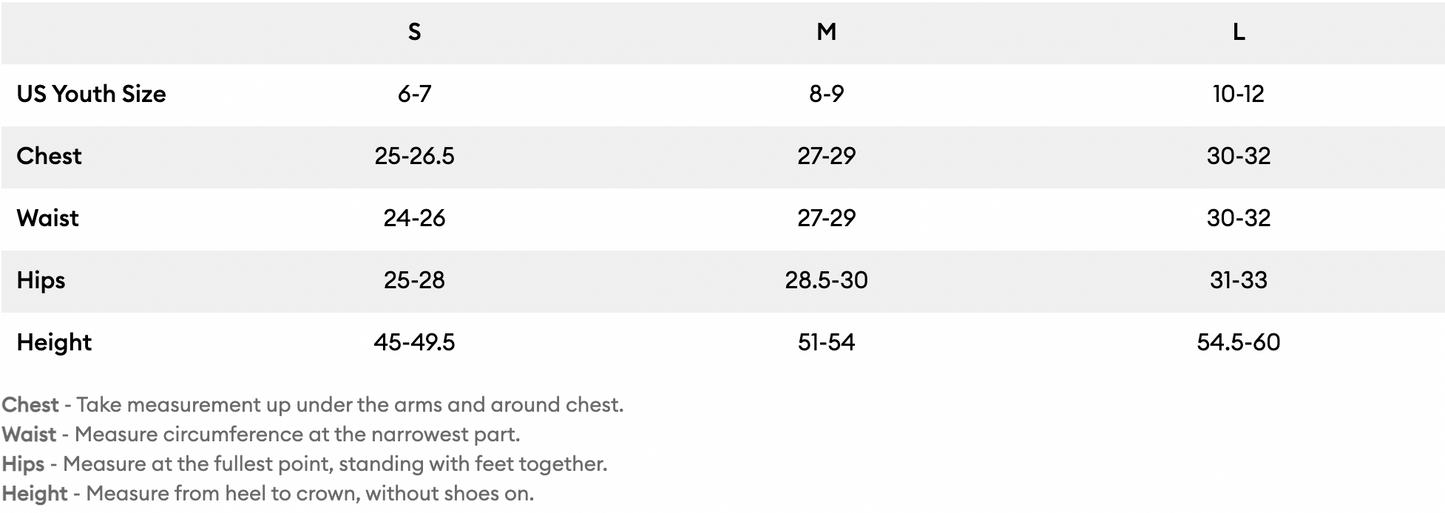Screen dimensions: 1445x513
Task: Click the M column header
Action: (826, 32)
